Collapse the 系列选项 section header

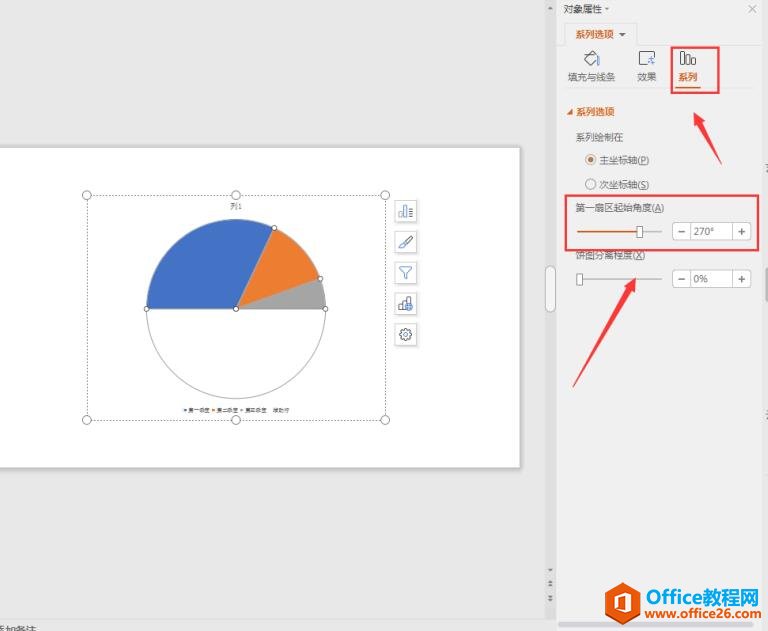[x=590, y=112]
